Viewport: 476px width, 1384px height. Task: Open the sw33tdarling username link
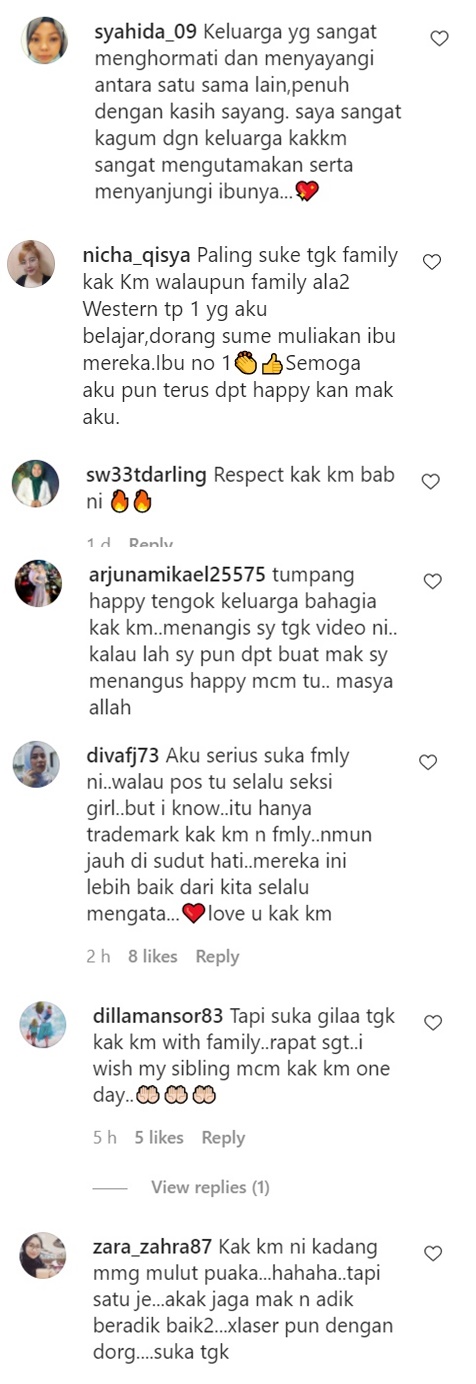pos(147,475)
